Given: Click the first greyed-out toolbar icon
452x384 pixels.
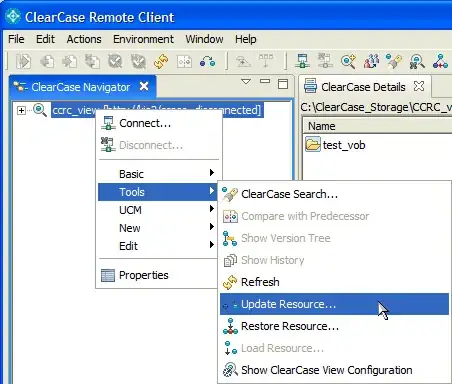Looking at the screenshot, I should (24, 62).
